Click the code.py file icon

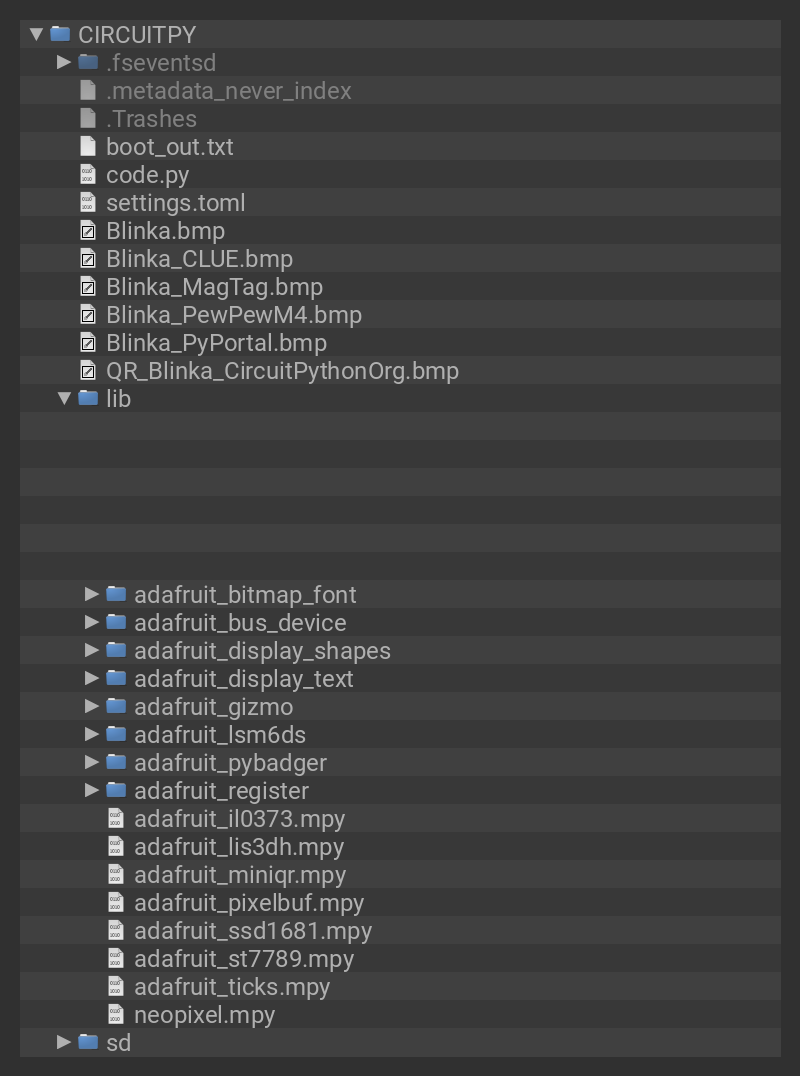click(x=88, y=174)
